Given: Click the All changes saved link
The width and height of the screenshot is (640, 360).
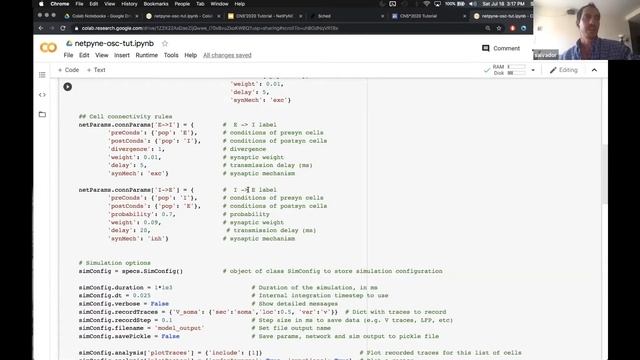Looking at the screenshot, I should point(227,55).
